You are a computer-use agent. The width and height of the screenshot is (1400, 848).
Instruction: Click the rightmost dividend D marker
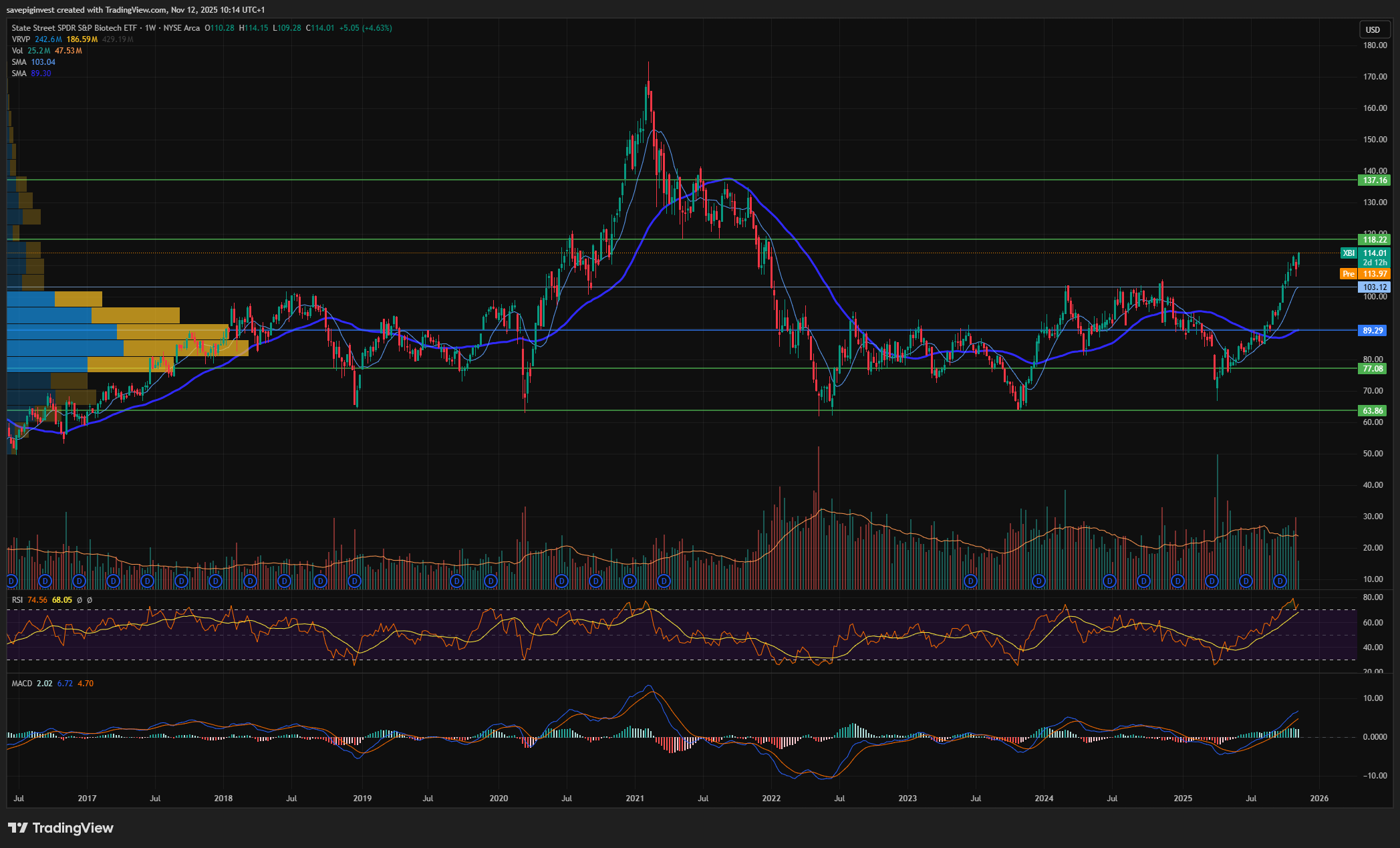(1280, 581)
